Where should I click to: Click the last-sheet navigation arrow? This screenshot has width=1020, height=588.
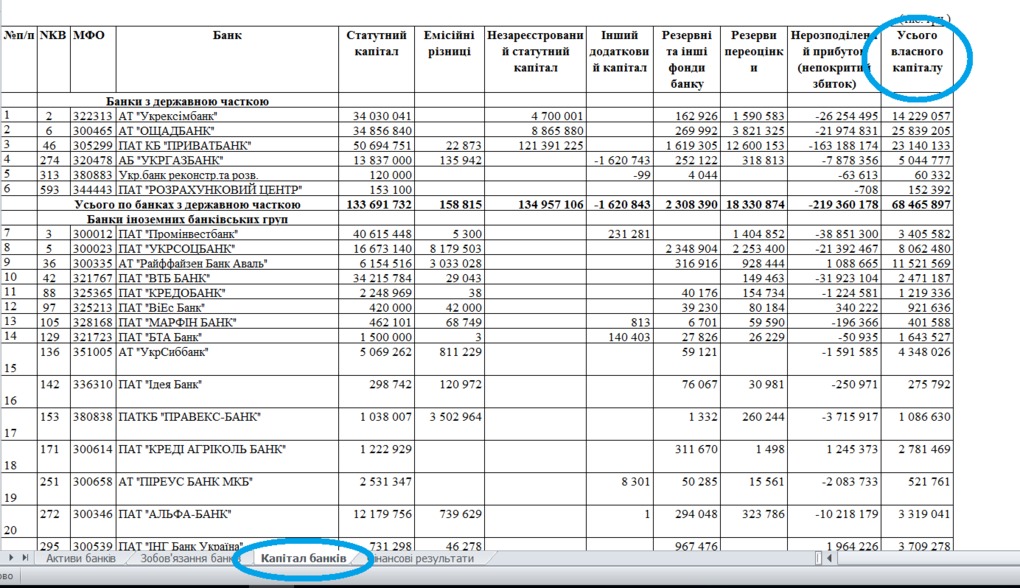coord(25,558)
